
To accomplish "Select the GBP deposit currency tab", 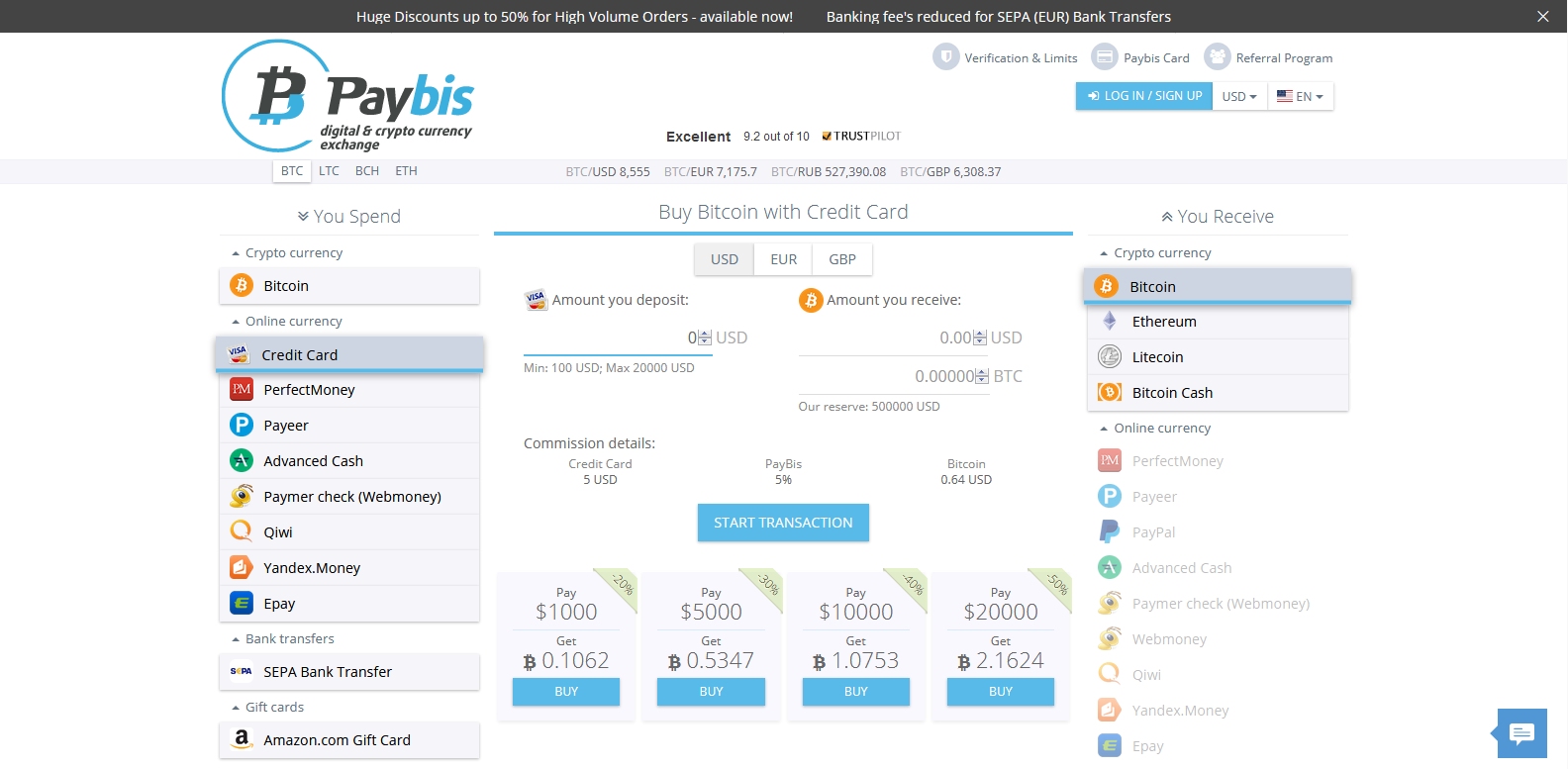I will pyautogui.click(x=842, y=259).
